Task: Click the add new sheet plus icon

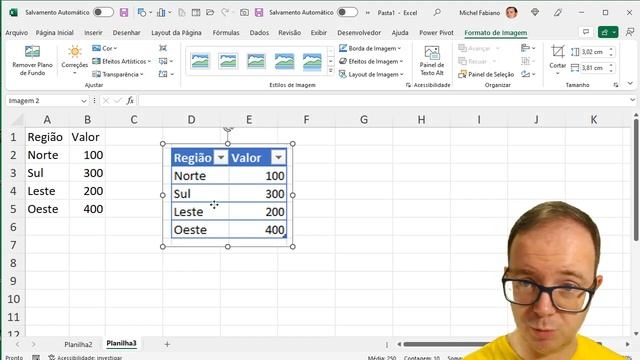Action: [x=167, y=344]
